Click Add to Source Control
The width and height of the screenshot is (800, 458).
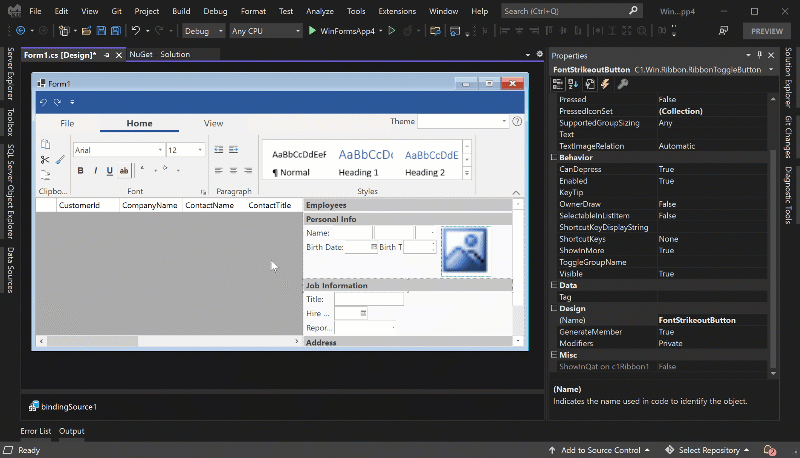599,450
